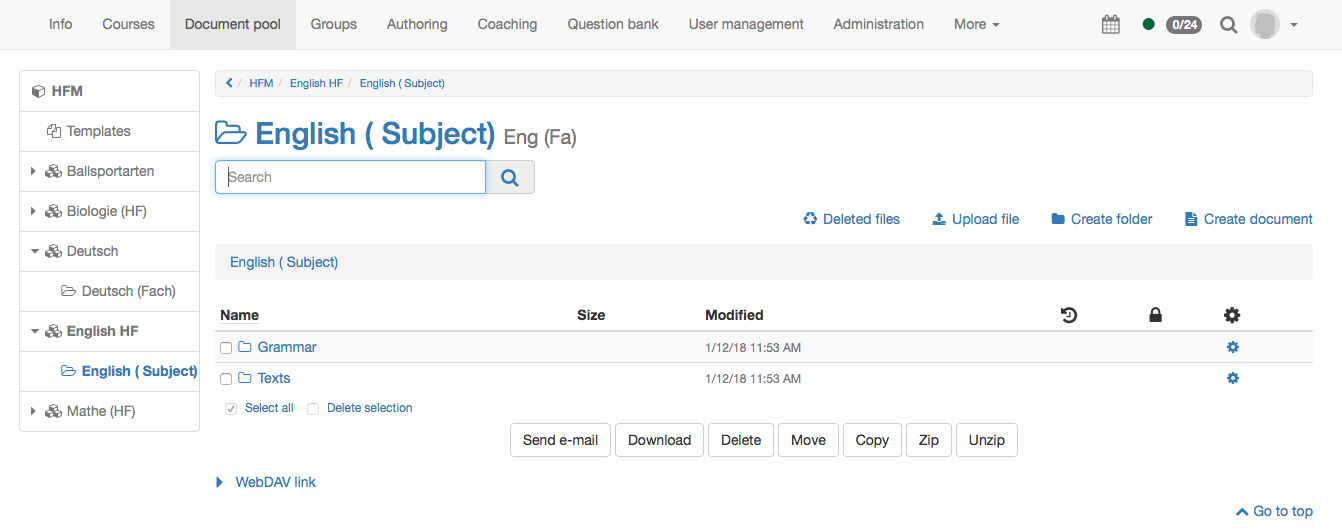Image resolution: width=1342 pixels, height=530 pixels.
Task: Open the More dropdown menu
Action: (976, 24)
